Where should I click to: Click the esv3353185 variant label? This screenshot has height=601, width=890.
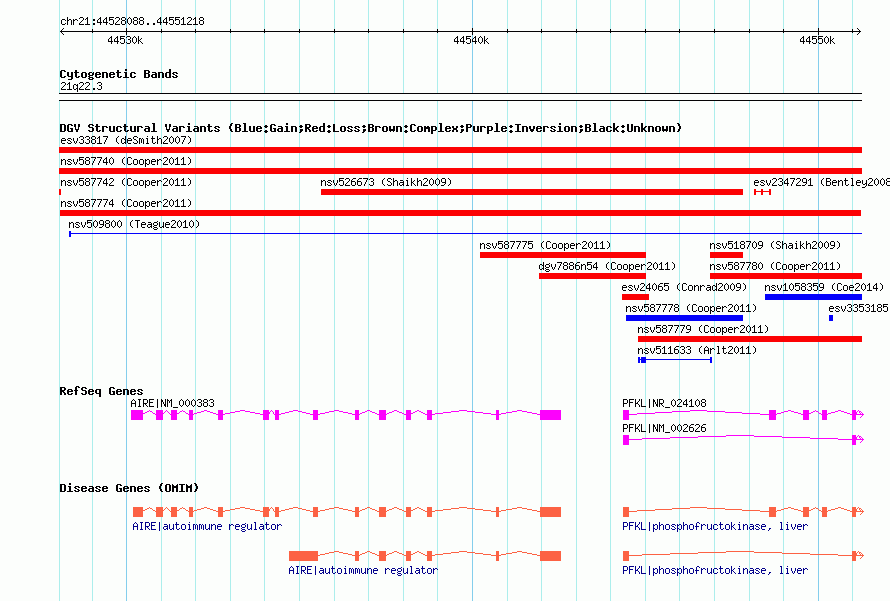pos(858,308)
